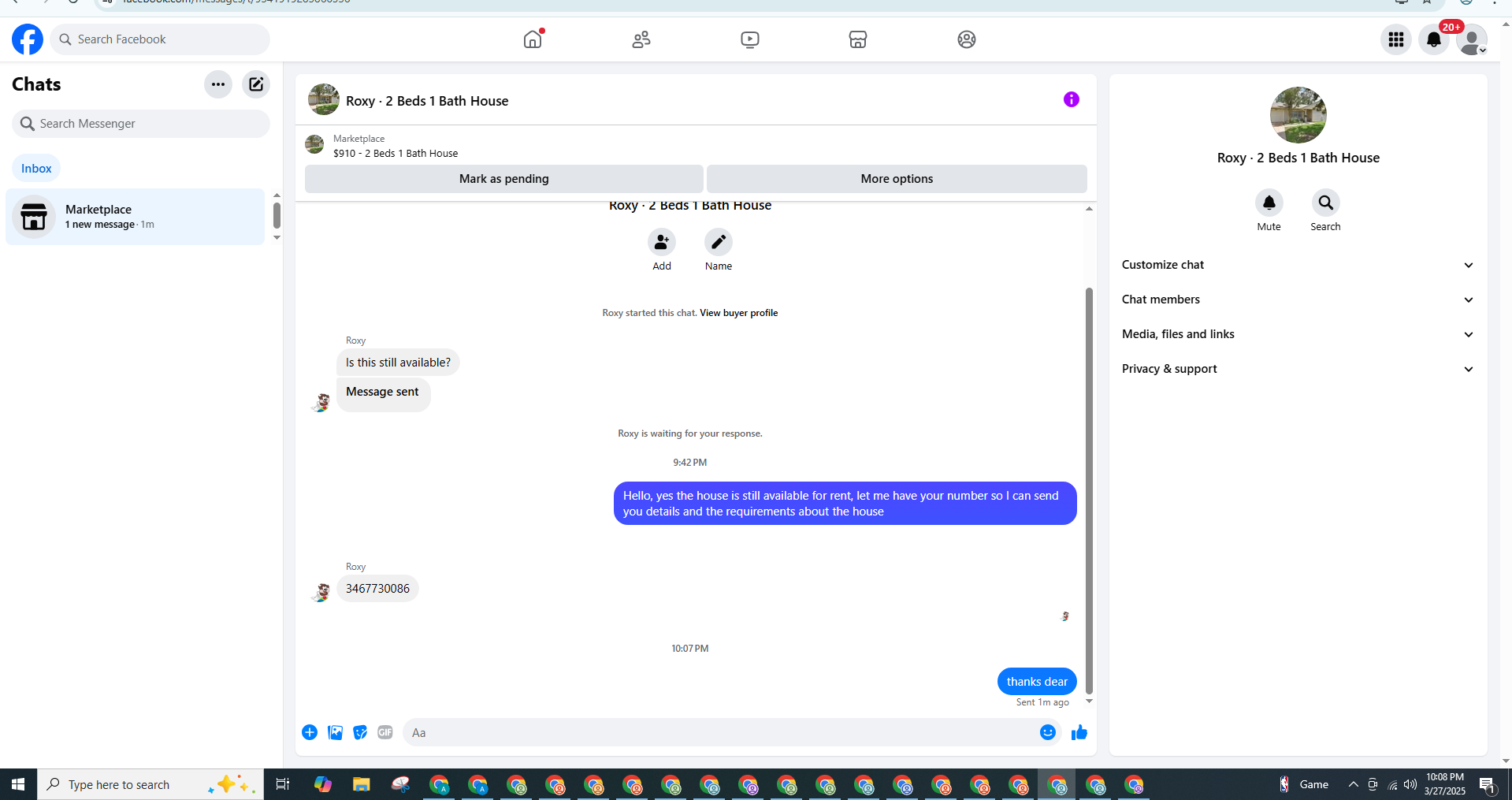Screen dimensions: 1512x800
Task: Click the message '3467730086' from Roxy
Action: (377, 589)
